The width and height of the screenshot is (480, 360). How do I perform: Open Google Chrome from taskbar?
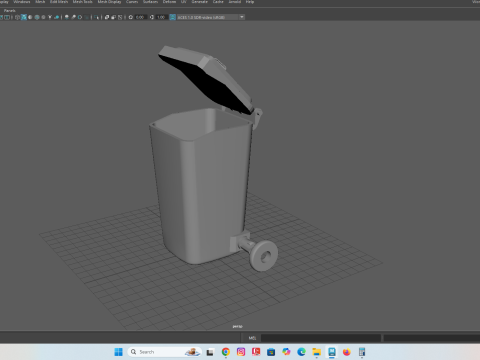click(x=226, y=352)
